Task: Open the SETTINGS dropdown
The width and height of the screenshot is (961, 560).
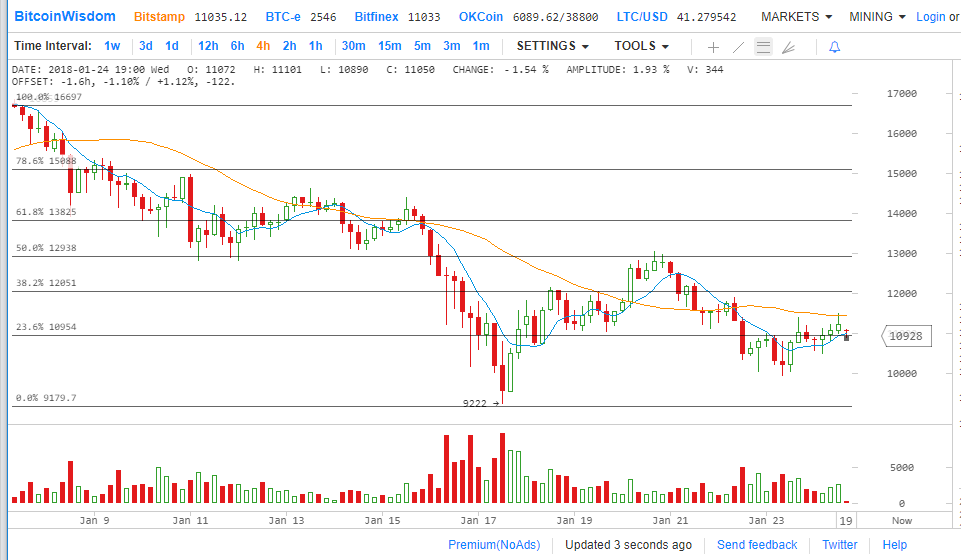Action: [x=552, y=46]
